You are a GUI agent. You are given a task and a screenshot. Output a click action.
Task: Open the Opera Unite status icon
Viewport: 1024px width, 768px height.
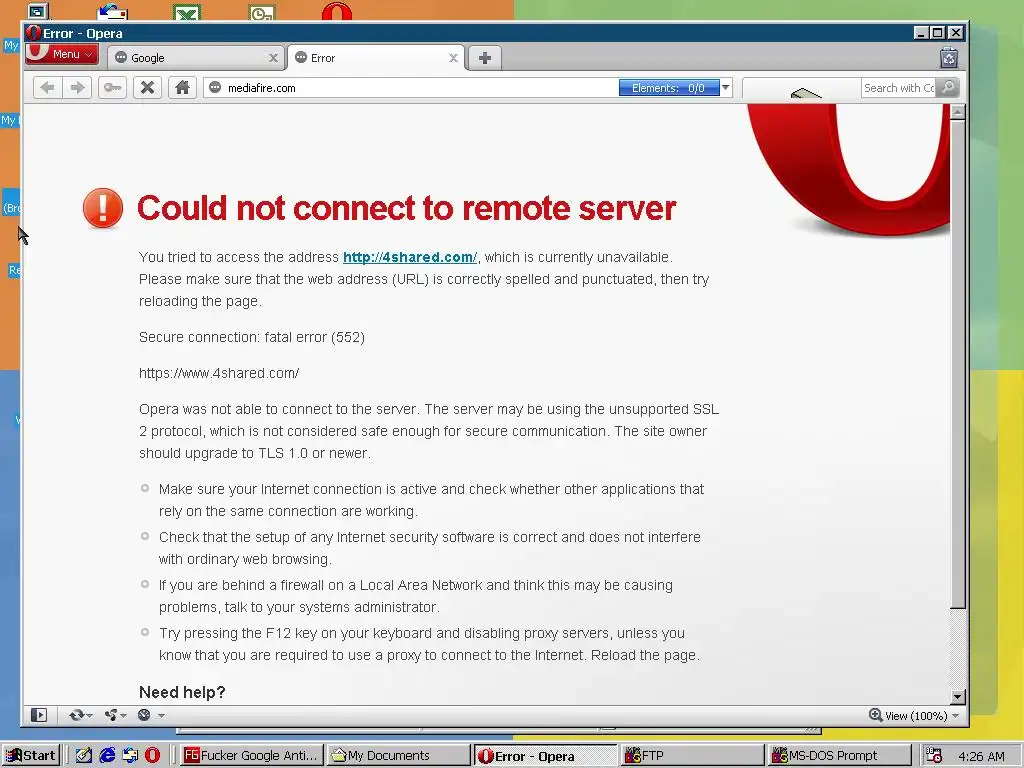111,715
